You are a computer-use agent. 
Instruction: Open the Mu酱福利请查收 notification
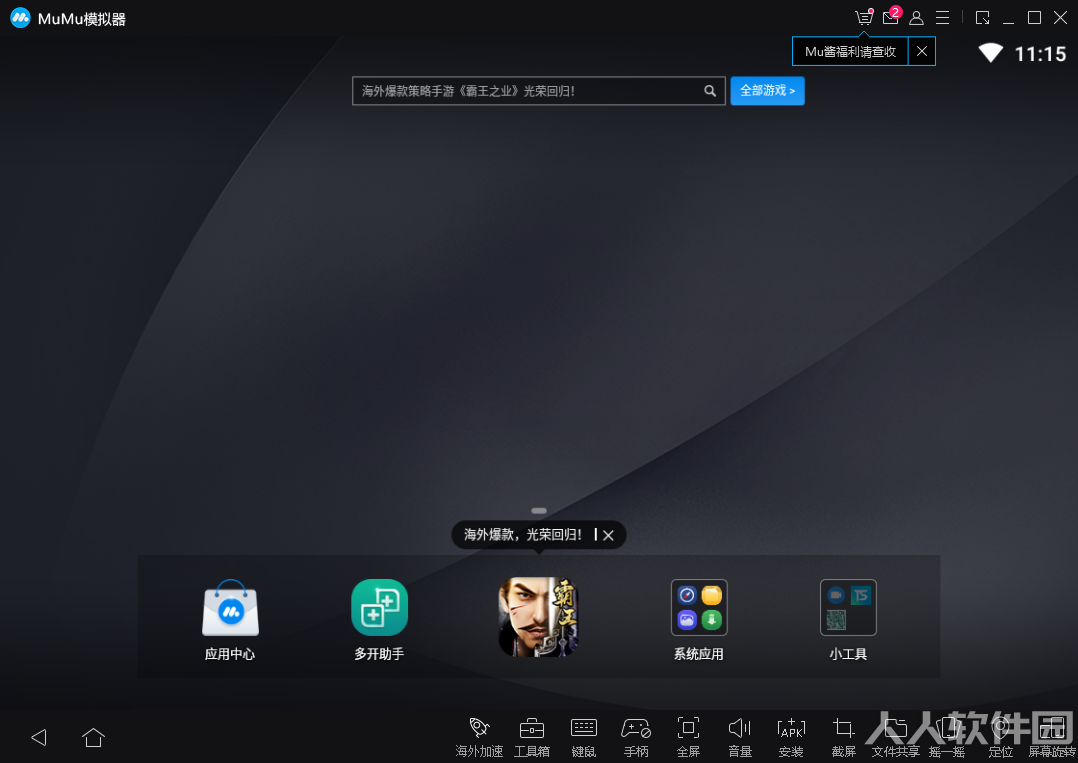pyautogui.click(x=850, y=52)
